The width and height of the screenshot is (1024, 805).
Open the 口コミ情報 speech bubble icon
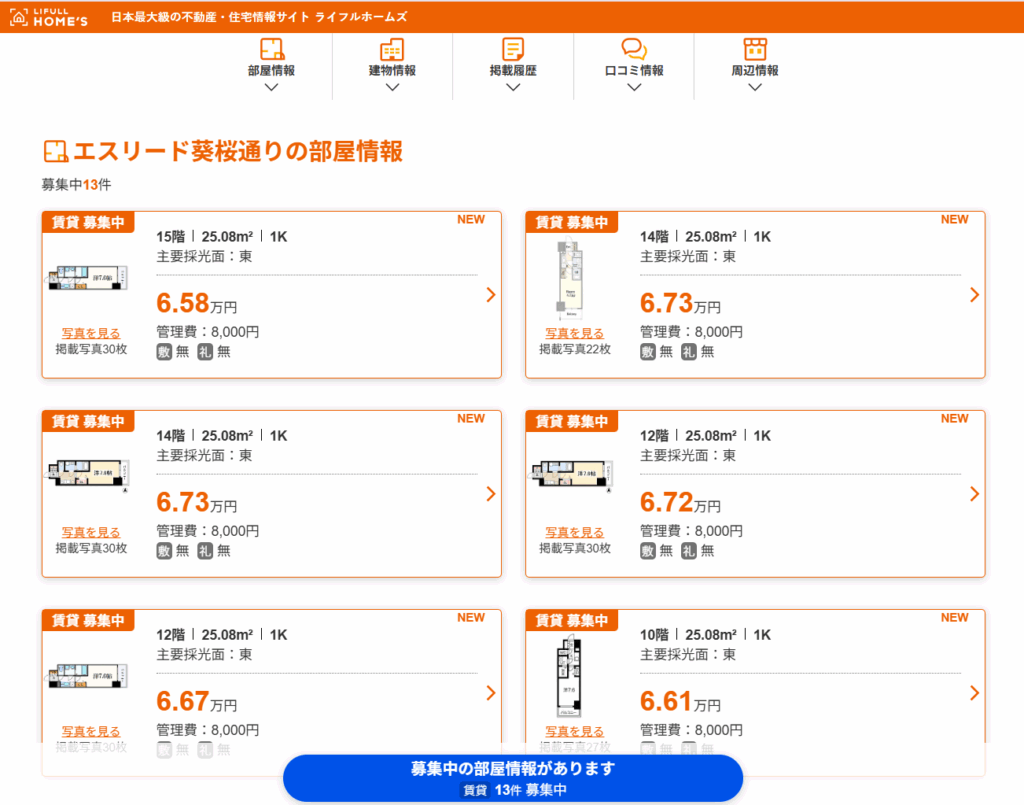(x=634, y=49)
